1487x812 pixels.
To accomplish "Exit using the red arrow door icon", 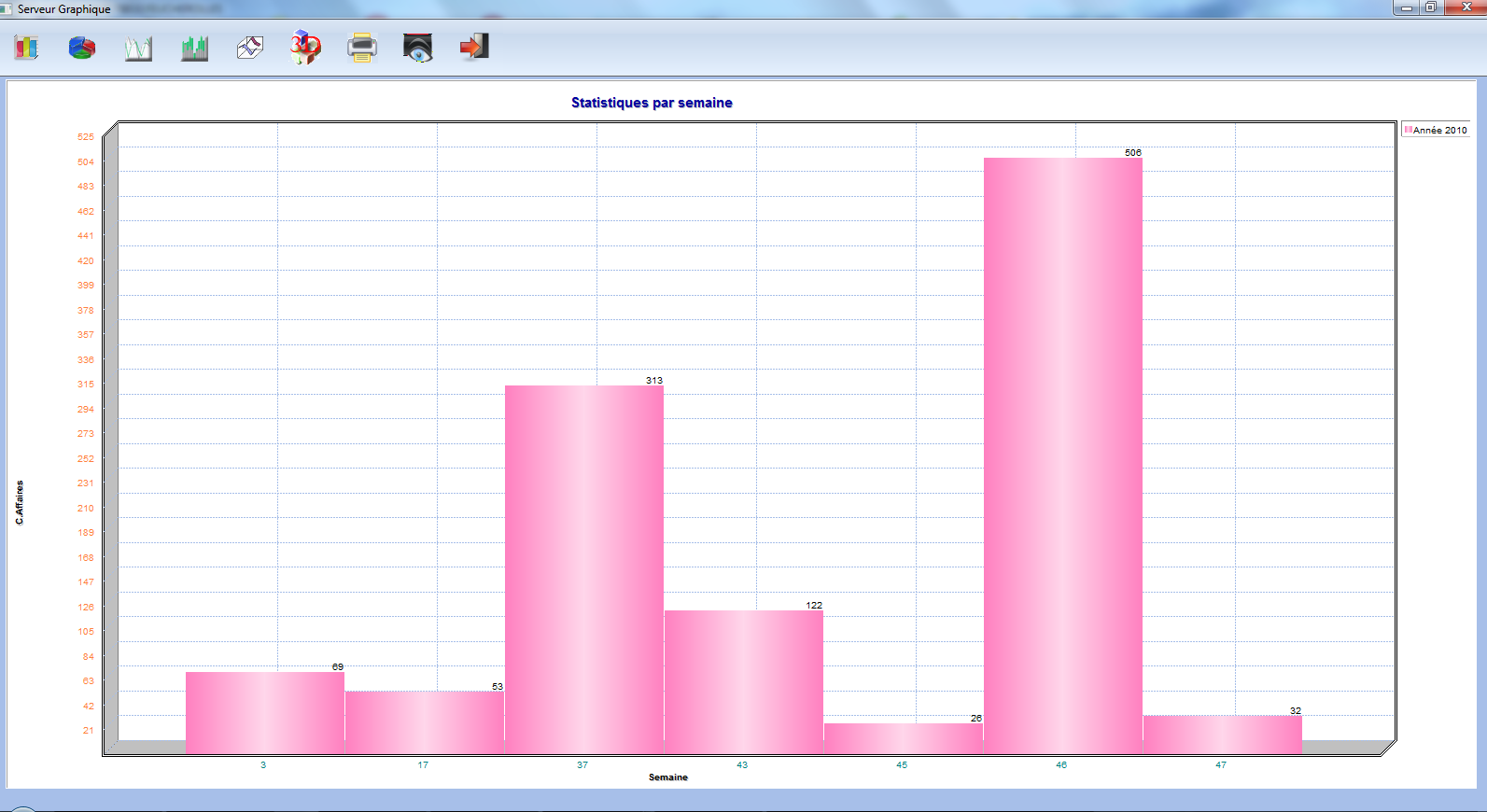I will [474, 48].
